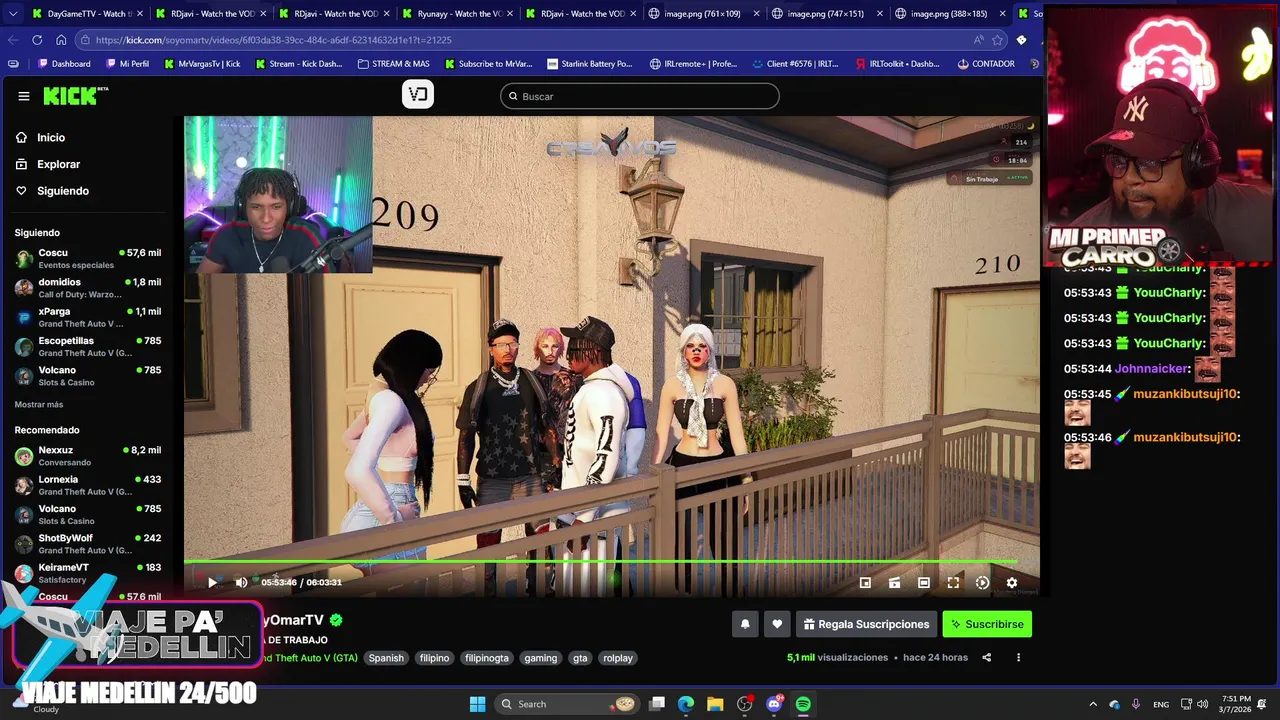Open CONTADOR bookmark
The image size is (1280, 720).
(x=986, y=64)
